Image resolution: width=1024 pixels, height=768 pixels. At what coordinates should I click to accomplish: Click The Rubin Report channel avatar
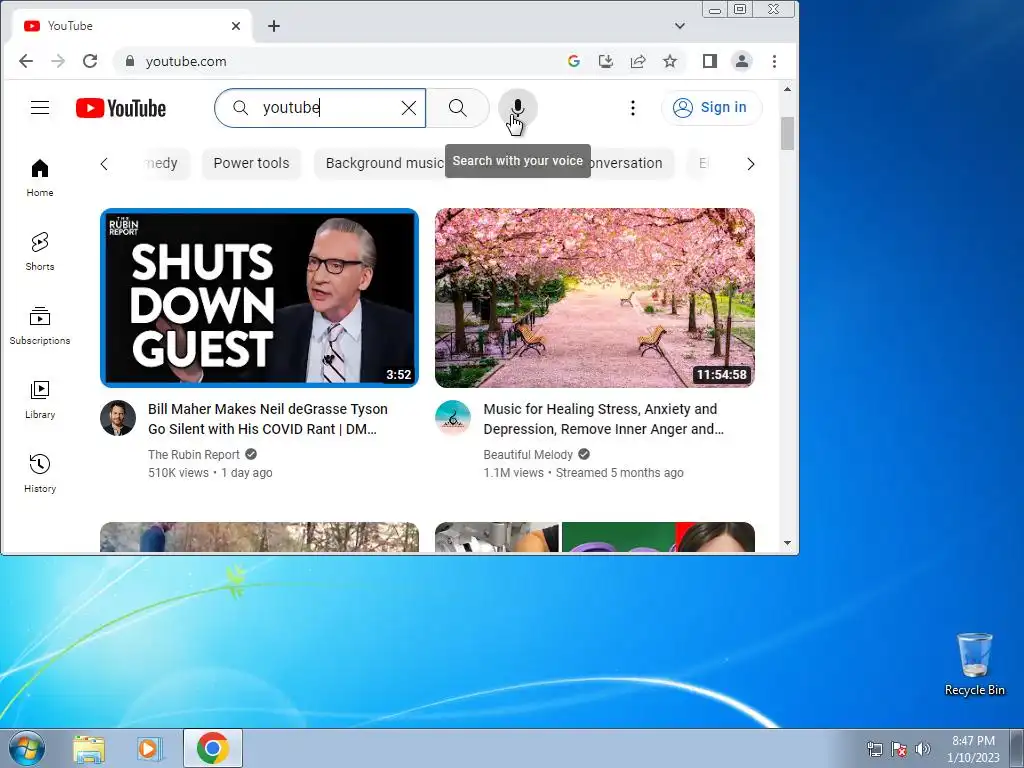[x=118, y=418]
